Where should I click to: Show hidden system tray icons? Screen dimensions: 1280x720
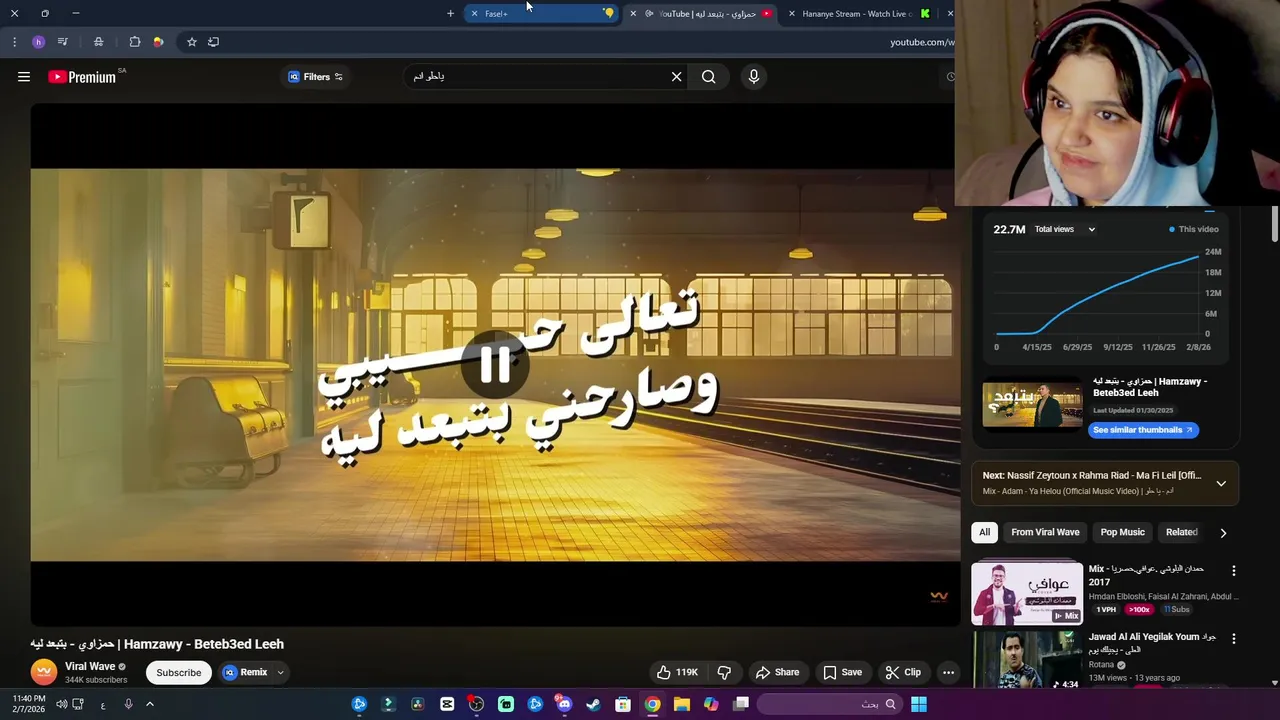(150, 705)
